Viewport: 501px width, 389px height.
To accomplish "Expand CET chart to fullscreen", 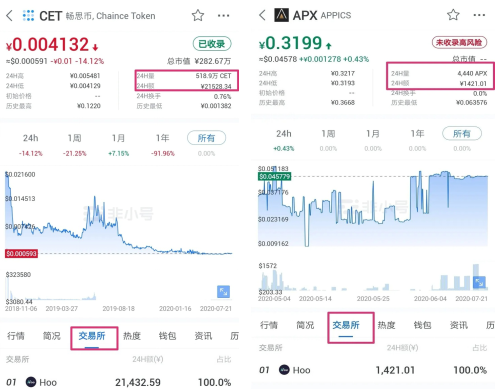I will [x=223, y=292].
